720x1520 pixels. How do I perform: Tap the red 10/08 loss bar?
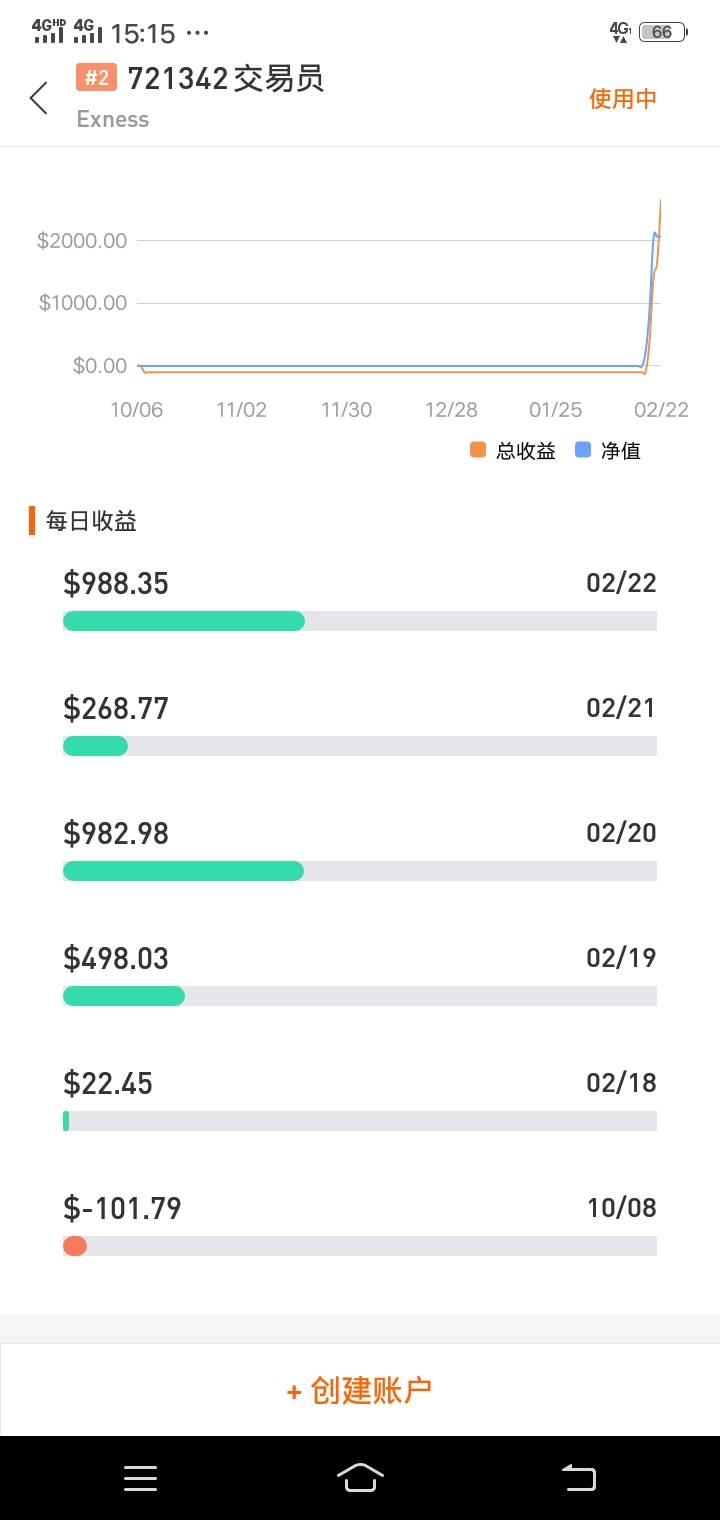click(75, 1246)
